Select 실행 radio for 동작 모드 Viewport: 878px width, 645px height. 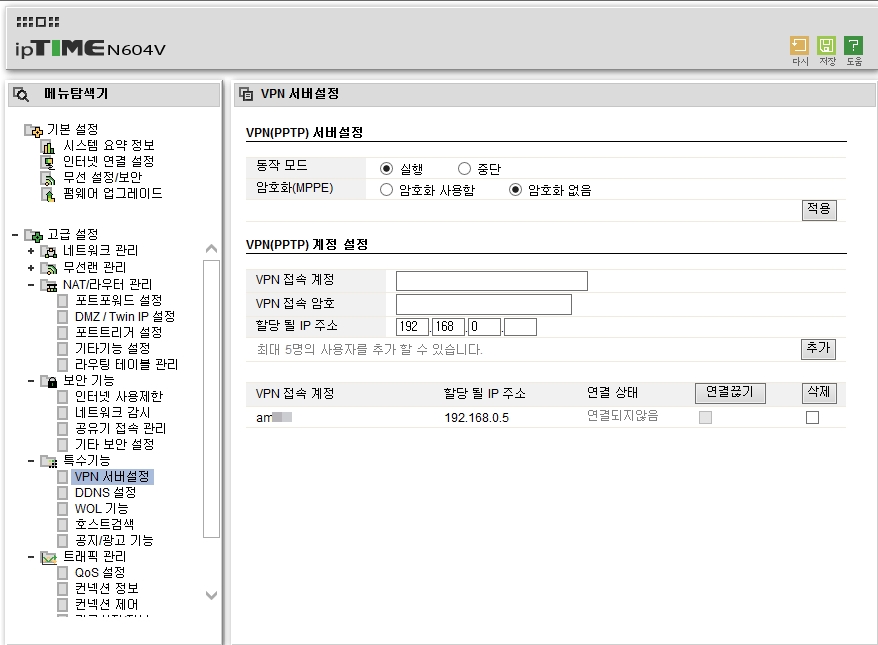pos(386,169)
